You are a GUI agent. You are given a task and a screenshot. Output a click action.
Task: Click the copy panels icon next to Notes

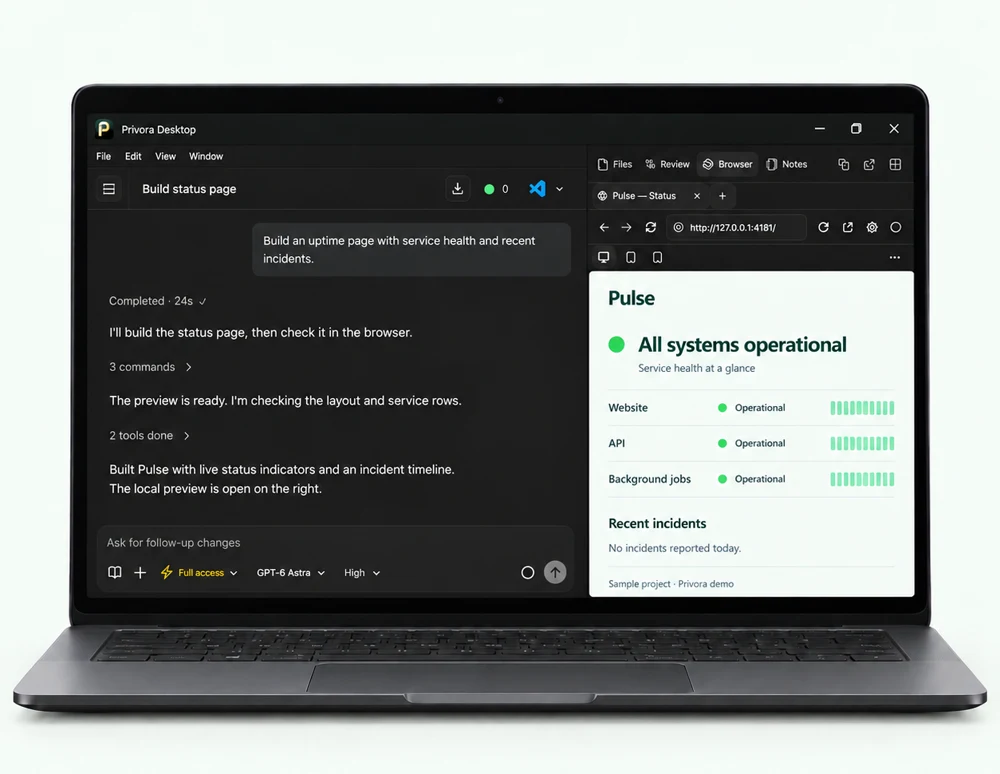844,164
